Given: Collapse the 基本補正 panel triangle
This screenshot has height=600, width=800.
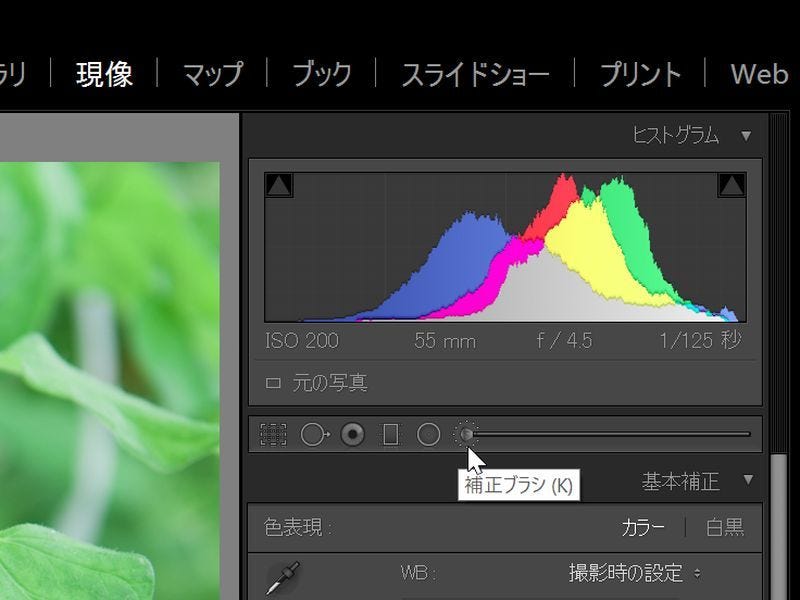Looking at the screenshot, I should pos(748,480).
